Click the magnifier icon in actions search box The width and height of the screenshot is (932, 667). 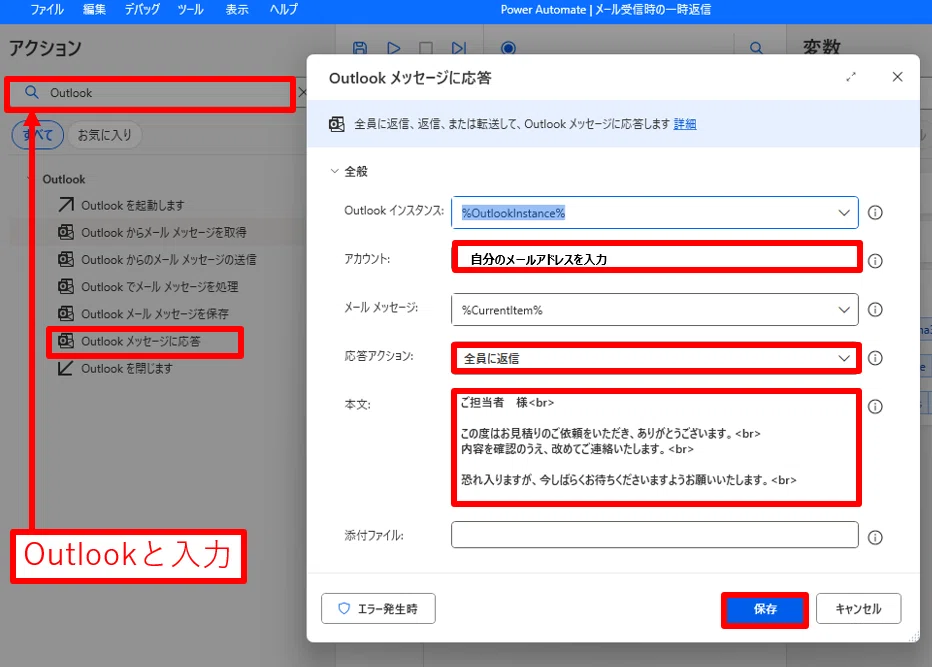(32, 92)
